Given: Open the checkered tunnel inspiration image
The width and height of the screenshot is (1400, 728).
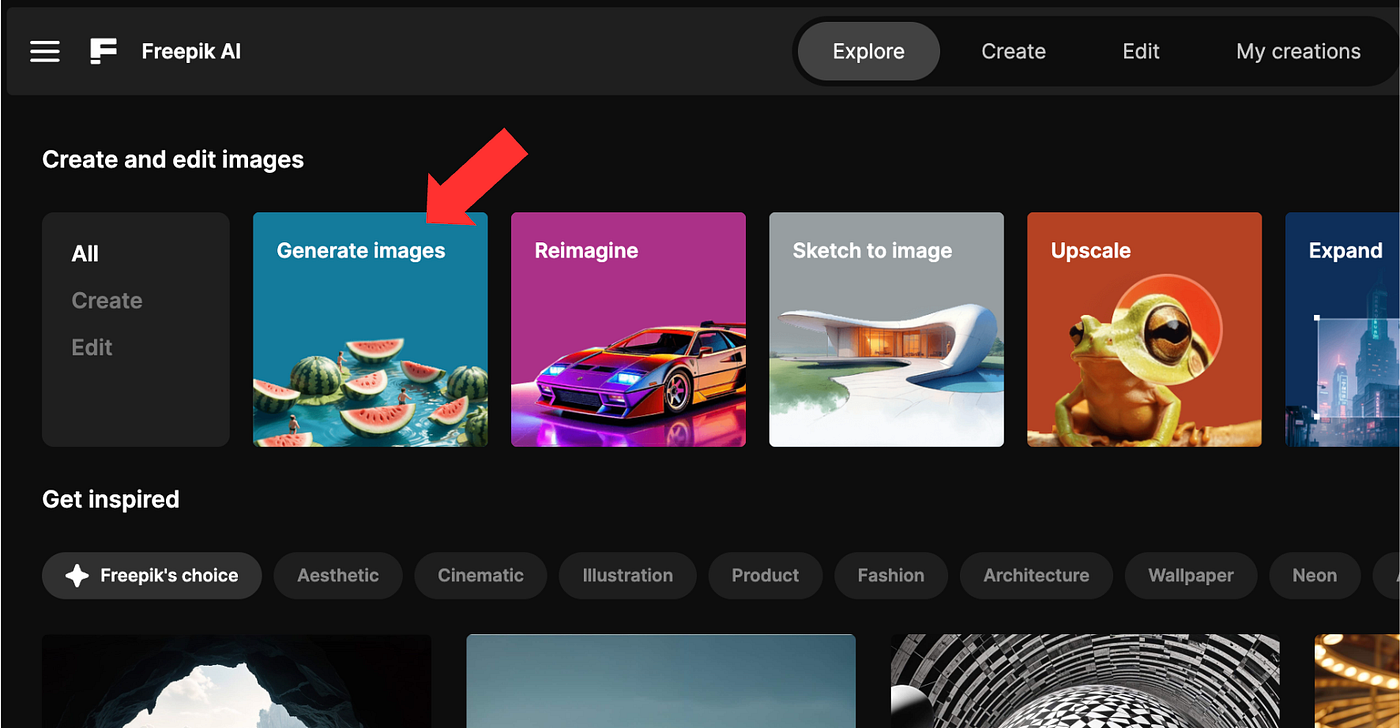Looking at the screenshot, I should coord(1085,681).
